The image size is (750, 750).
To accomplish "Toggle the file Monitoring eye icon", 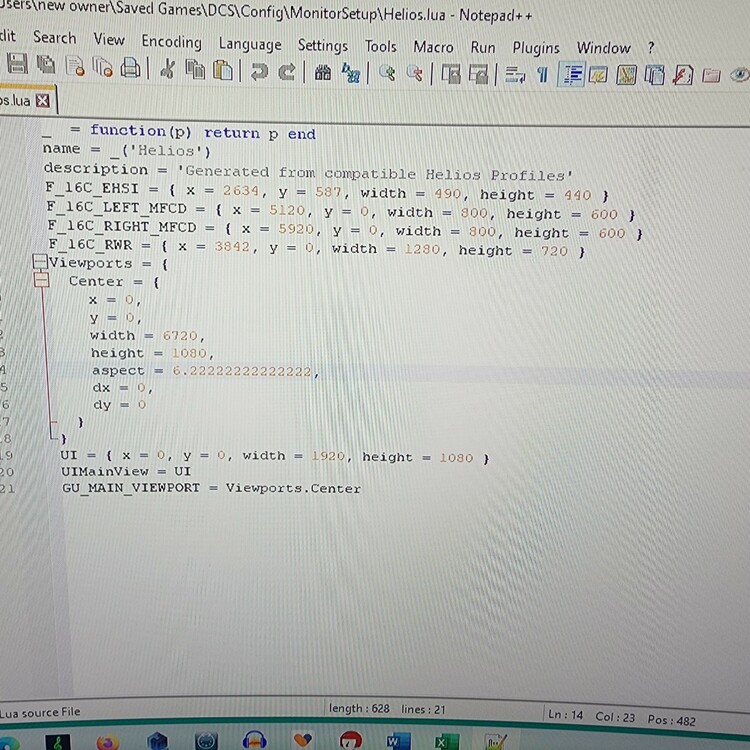I will [x=739, y=75].
